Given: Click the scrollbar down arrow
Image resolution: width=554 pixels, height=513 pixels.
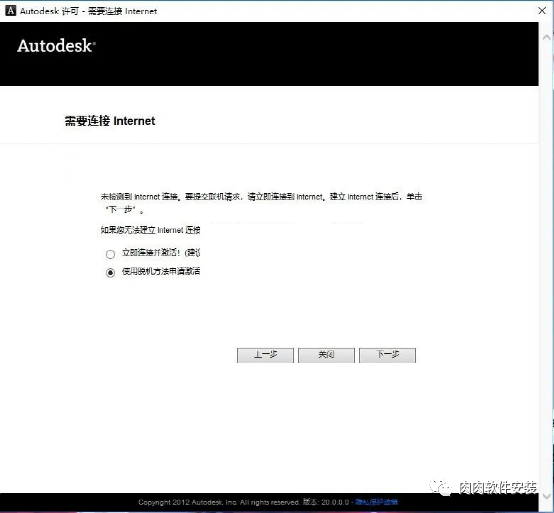Looking at the screenshot, I should (x=546, y=497).
